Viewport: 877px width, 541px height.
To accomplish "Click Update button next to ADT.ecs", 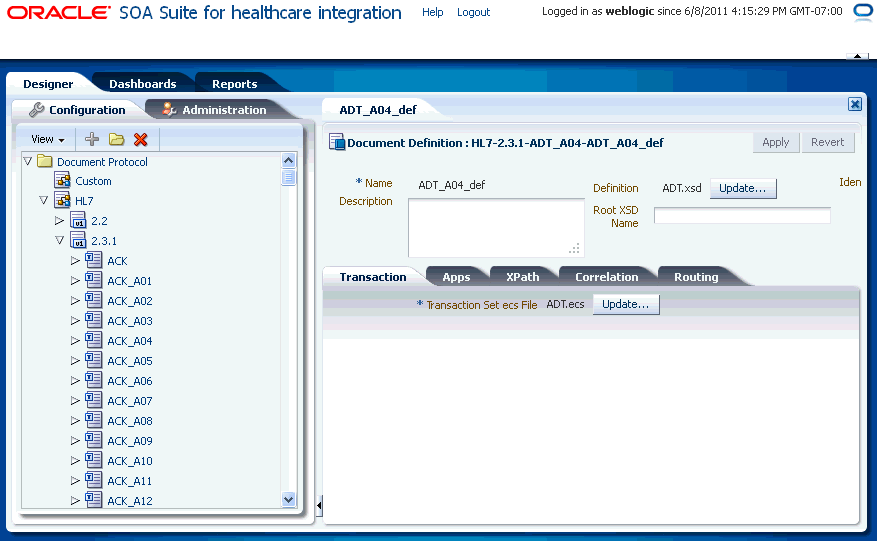I will (626, 304).
